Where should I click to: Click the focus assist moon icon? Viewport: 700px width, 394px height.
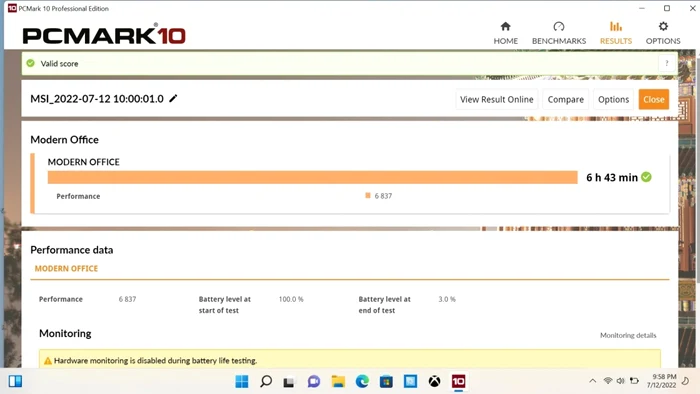(x=685, y=381)
